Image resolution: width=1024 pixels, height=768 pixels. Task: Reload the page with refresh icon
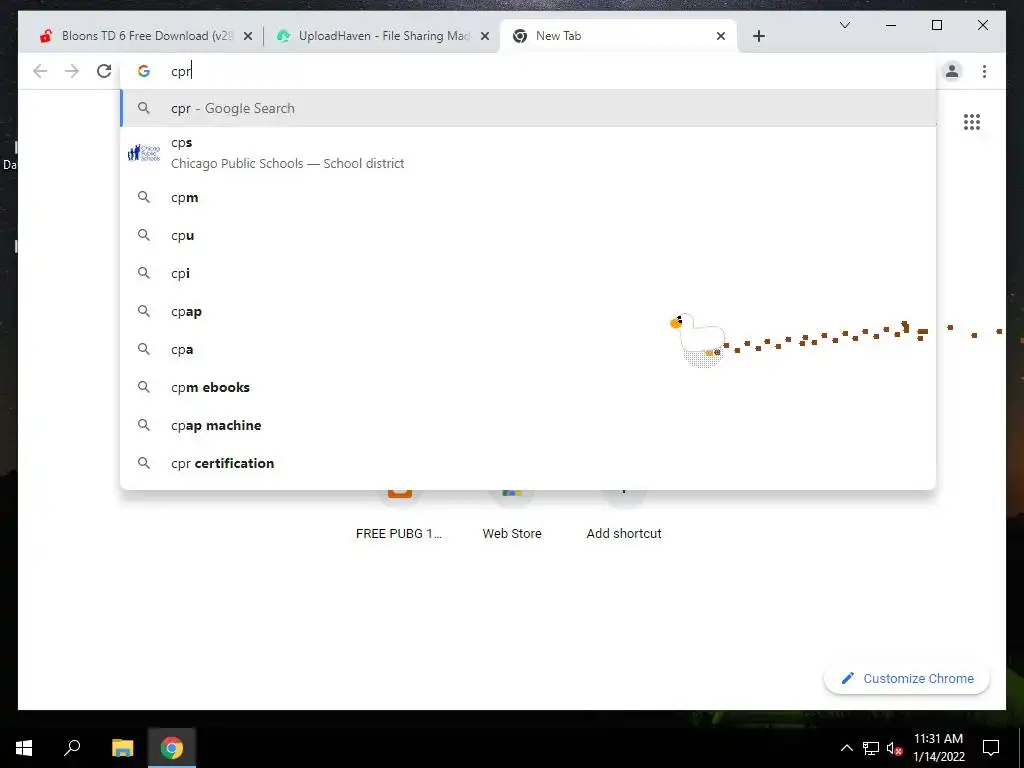point(104,71)
